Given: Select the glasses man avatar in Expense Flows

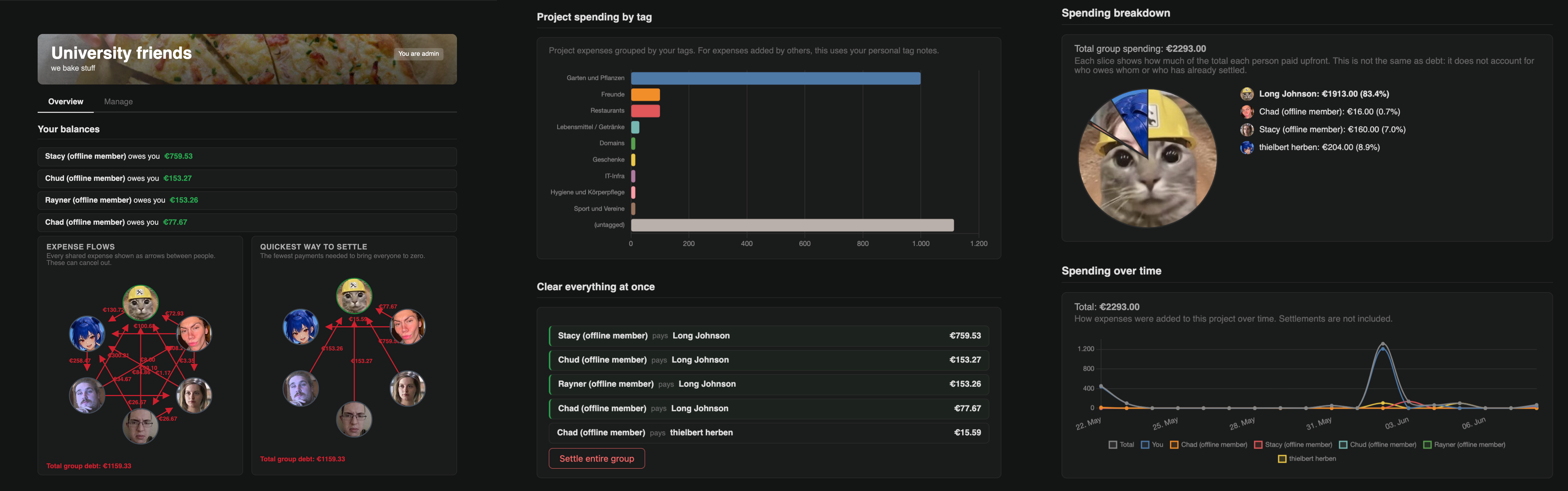Looking at the screenshot, I should pos(141,426).
